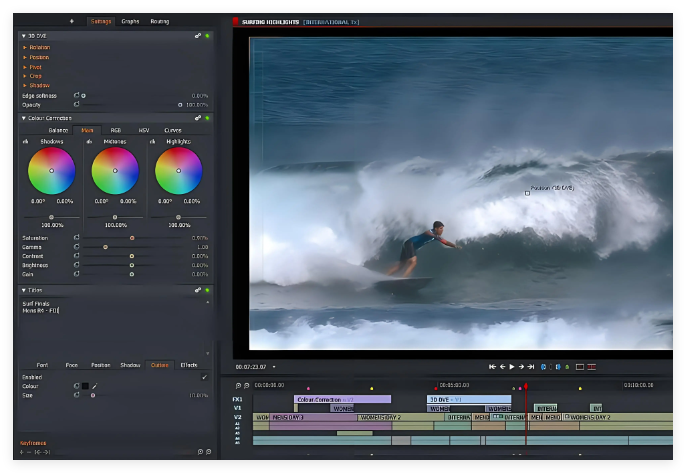This screenshot has width=686, height=473.
Task: Collapse the Titles section
Action: coord(24,290)
